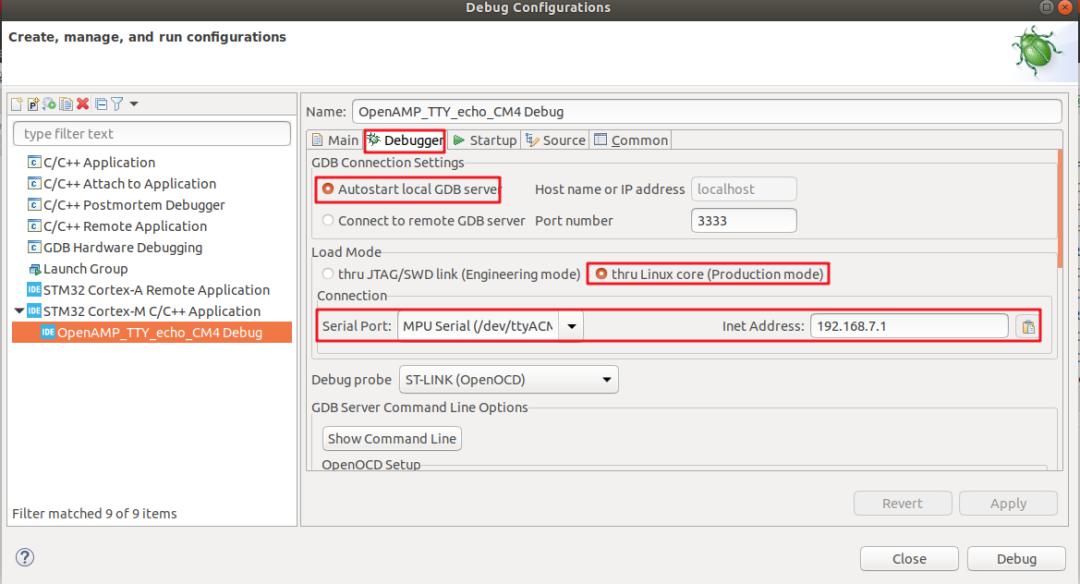Switch to the Main tab

pyautogui.click(x=335, y=140)
